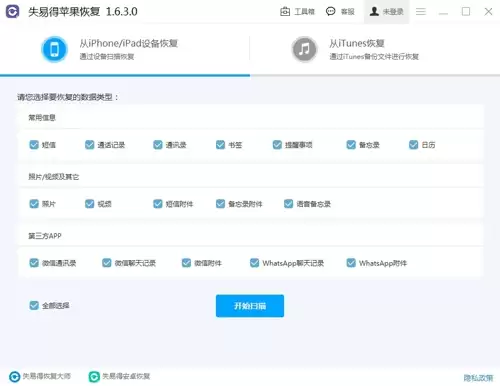Uncheck the 备忘录 checkbox
This screenshot has width=500, height=386.
click(351, 145)
